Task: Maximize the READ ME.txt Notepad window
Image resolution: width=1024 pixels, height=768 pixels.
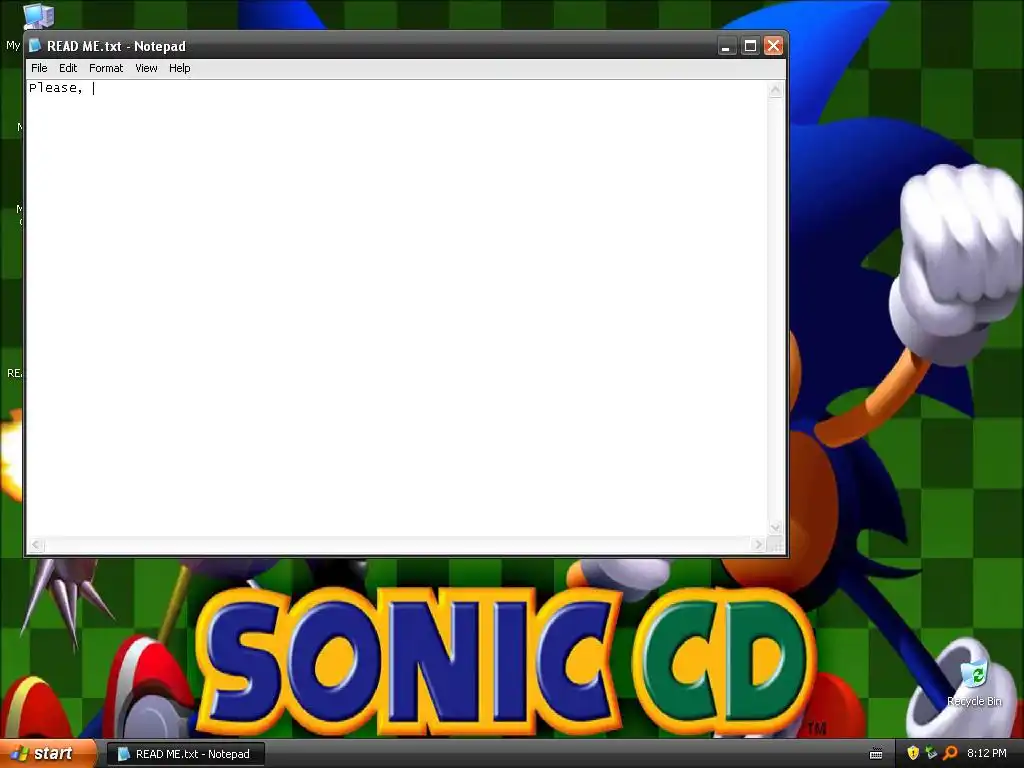Action: click(750, 46)
